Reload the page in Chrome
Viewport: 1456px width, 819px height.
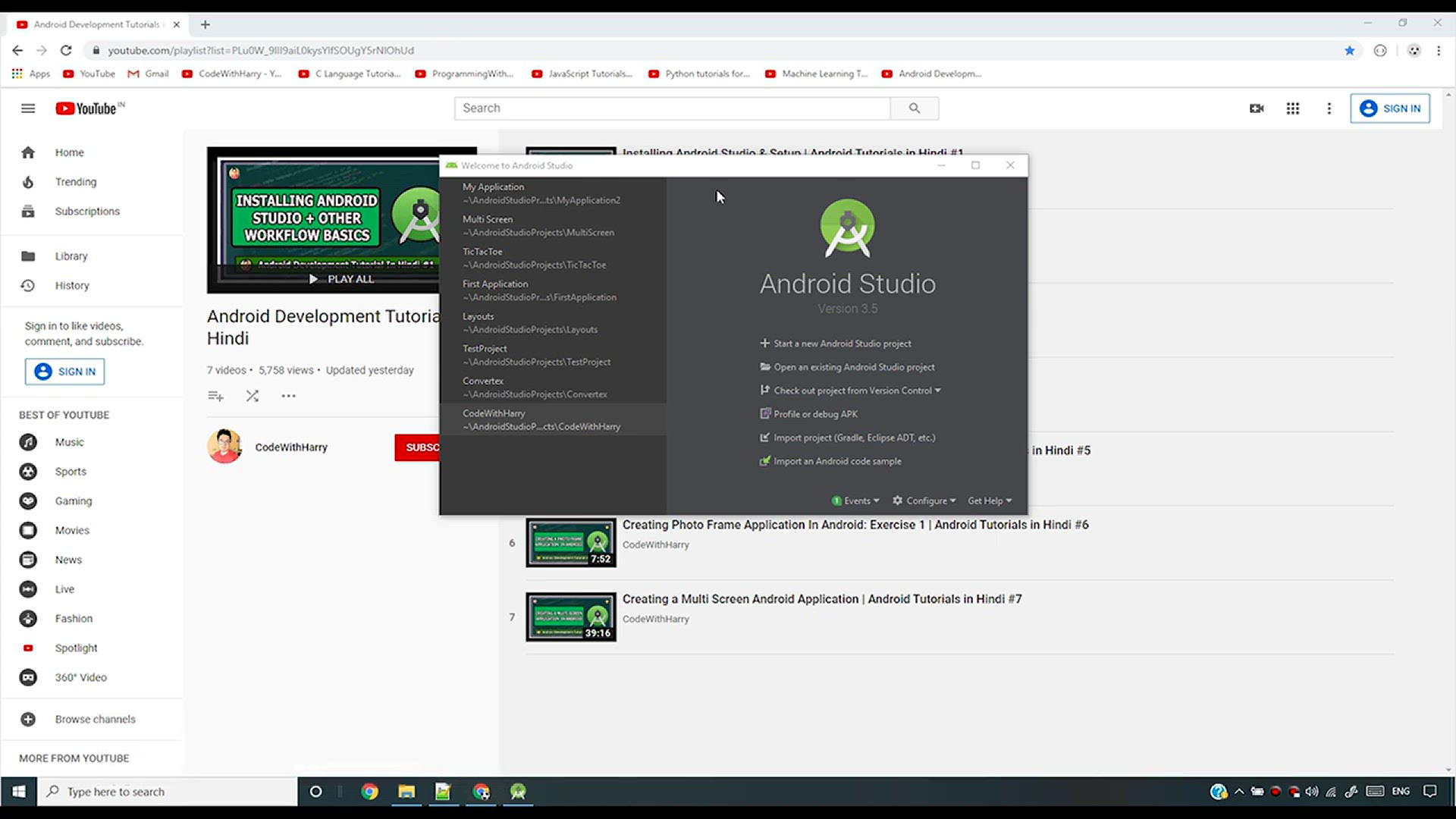(x=66, y=50)
